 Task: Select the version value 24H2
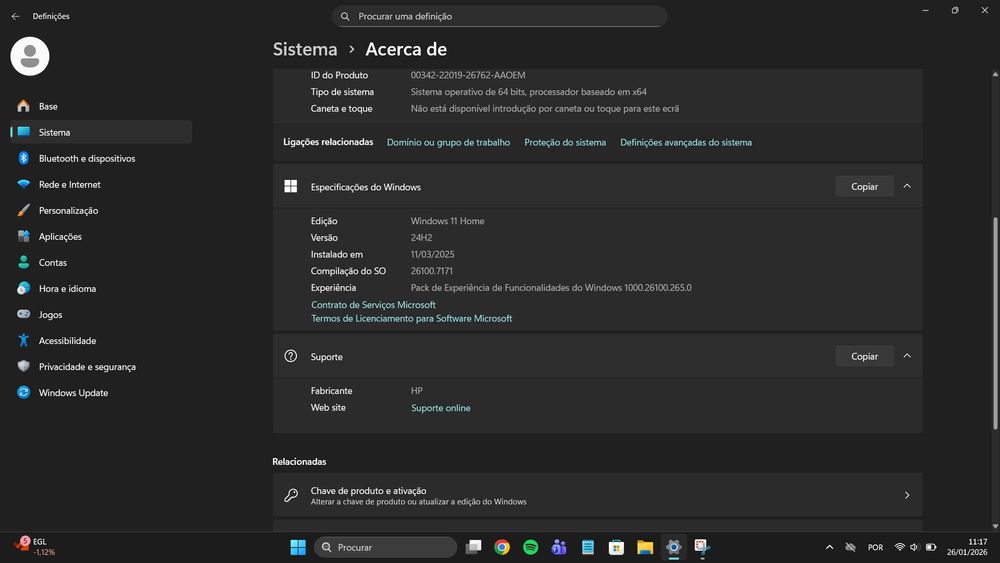(422, 237)
